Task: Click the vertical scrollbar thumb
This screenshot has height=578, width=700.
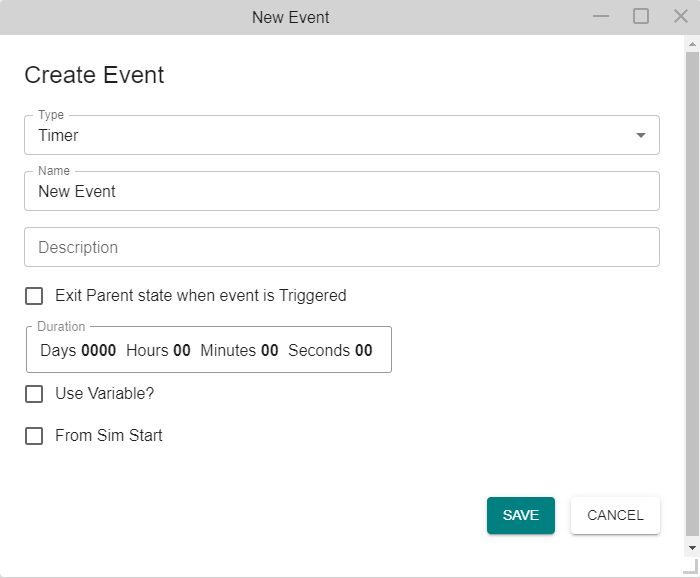Action: [692, 293]
